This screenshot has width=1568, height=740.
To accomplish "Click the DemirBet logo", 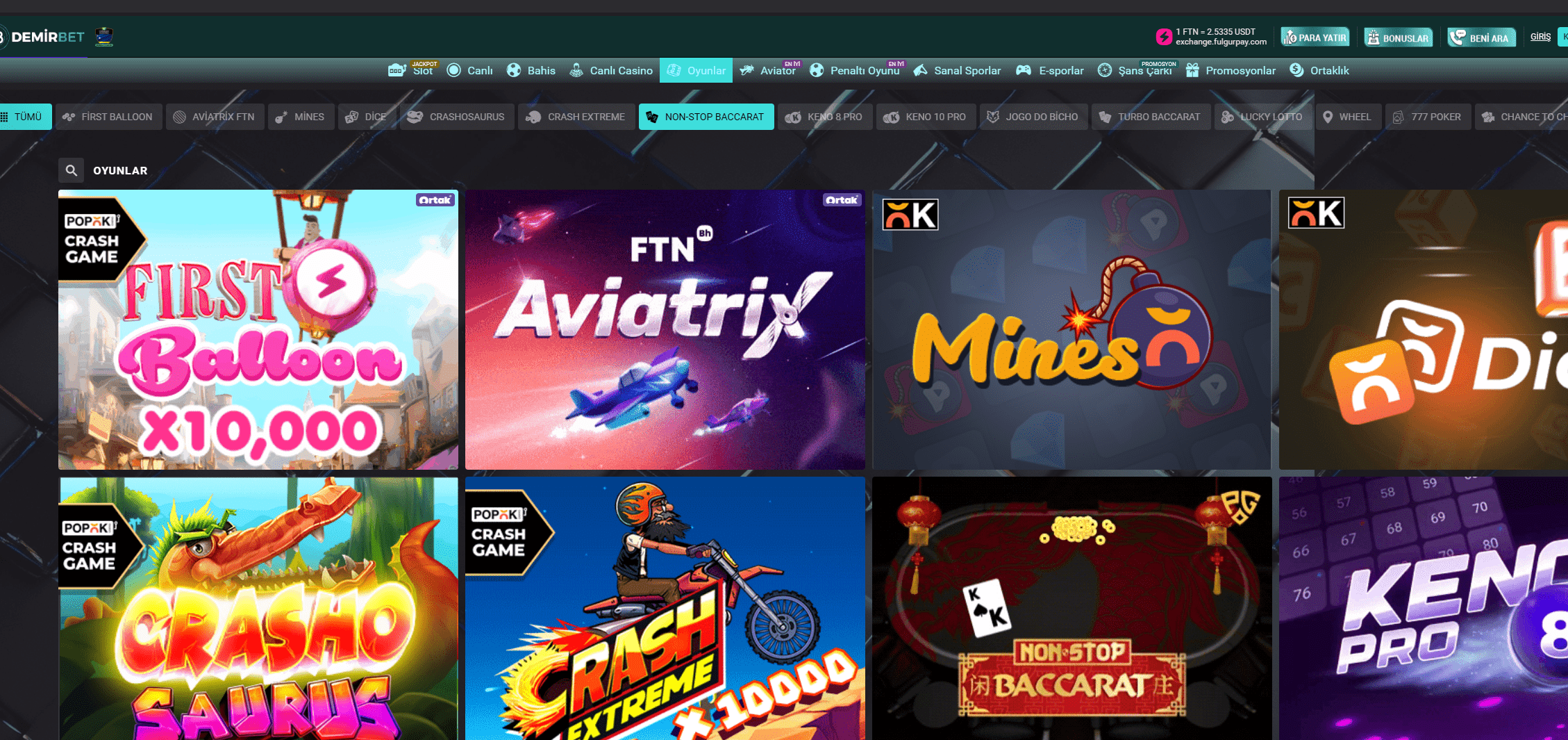I will [43, 37].
